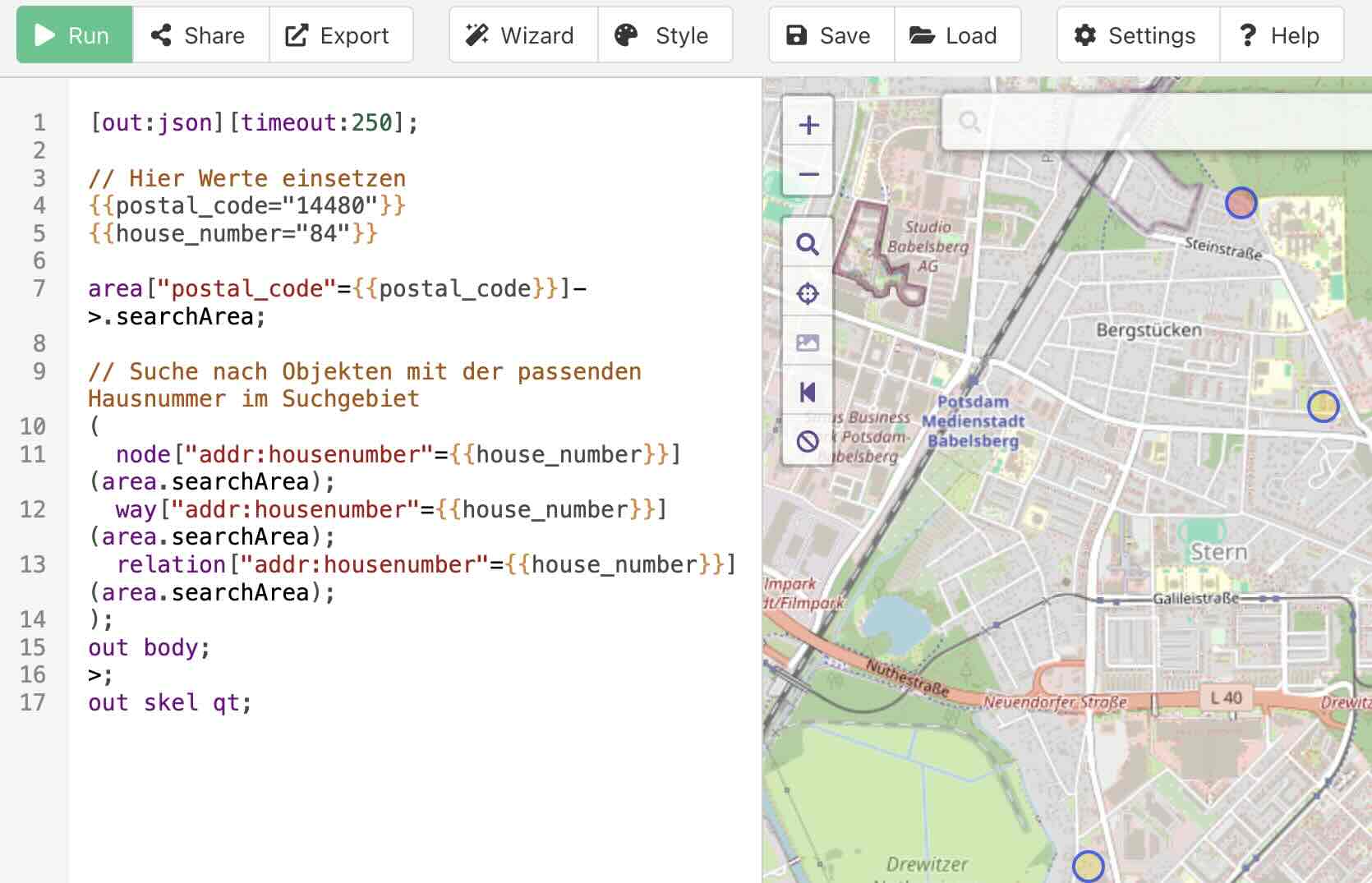
Task: Zoom in on the map
Action: pos(808,124)
